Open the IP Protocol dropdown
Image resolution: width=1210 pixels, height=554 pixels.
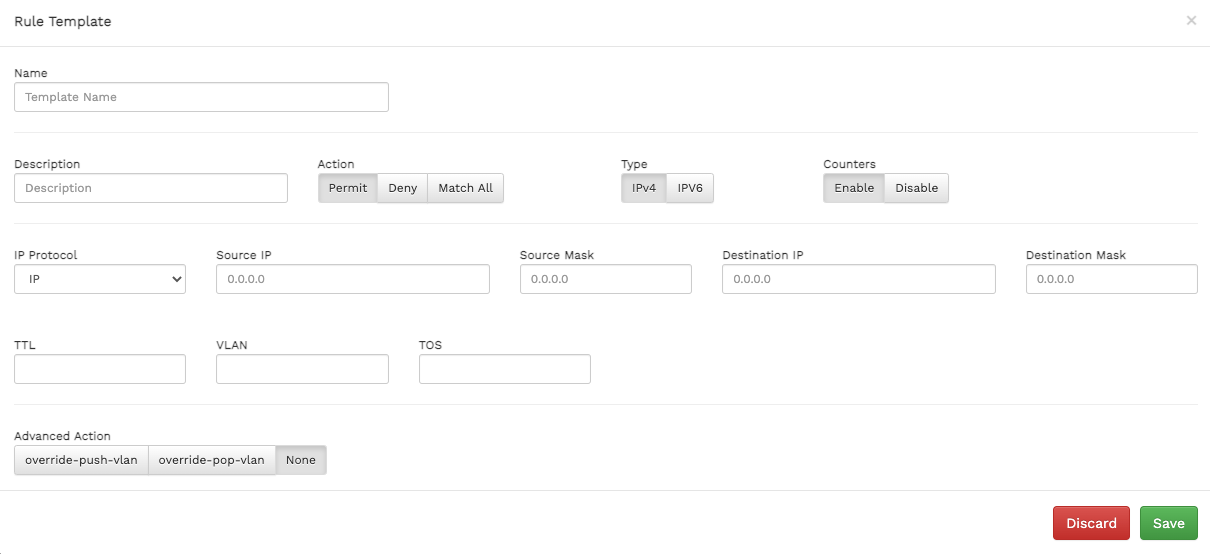[100, 279]
